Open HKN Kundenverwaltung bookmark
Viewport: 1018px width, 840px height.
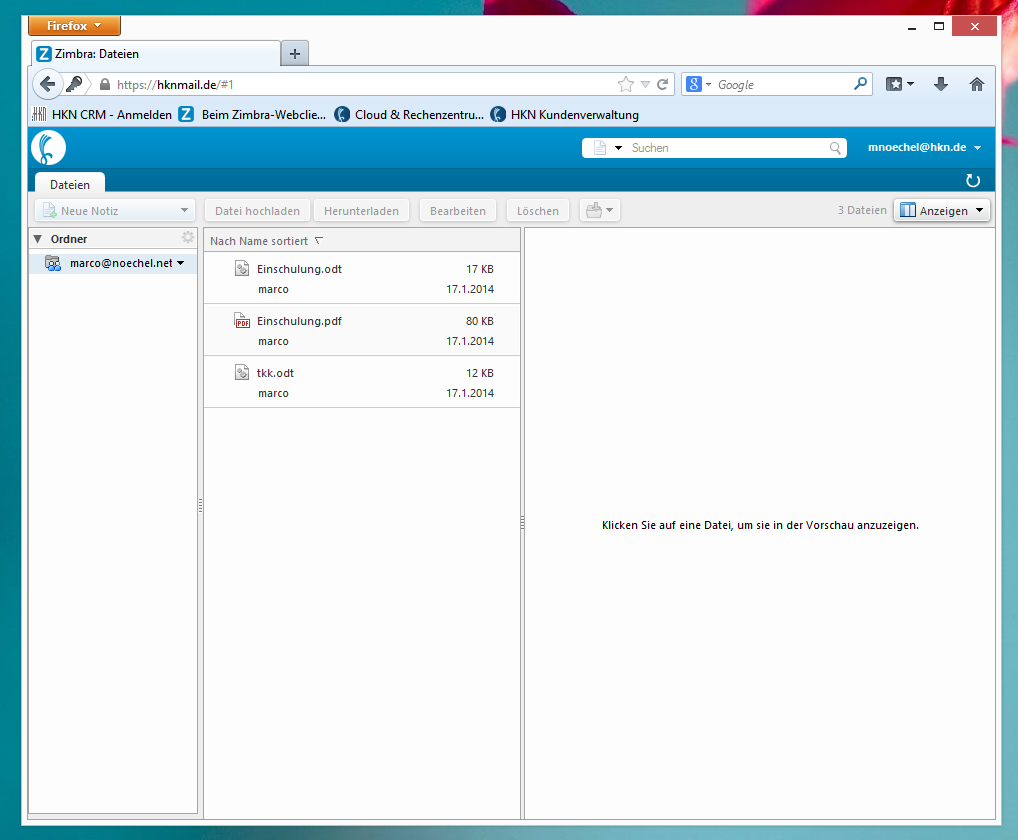[565, 114]
